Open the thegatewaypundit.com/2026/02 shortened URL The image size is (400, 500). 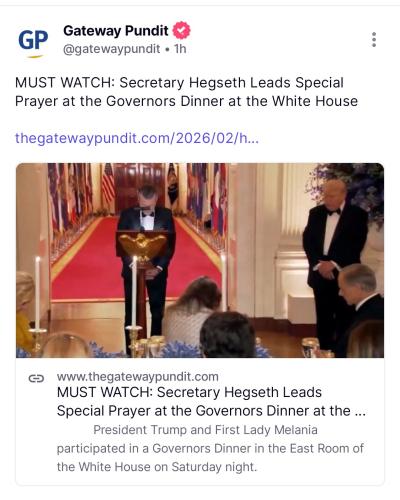137,138
